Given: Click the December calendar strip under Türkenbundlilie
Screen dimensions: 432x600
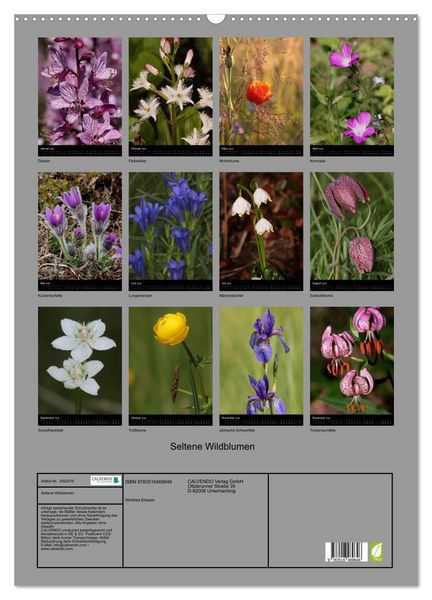Looking at the screenshot, I should pos(352,420).
